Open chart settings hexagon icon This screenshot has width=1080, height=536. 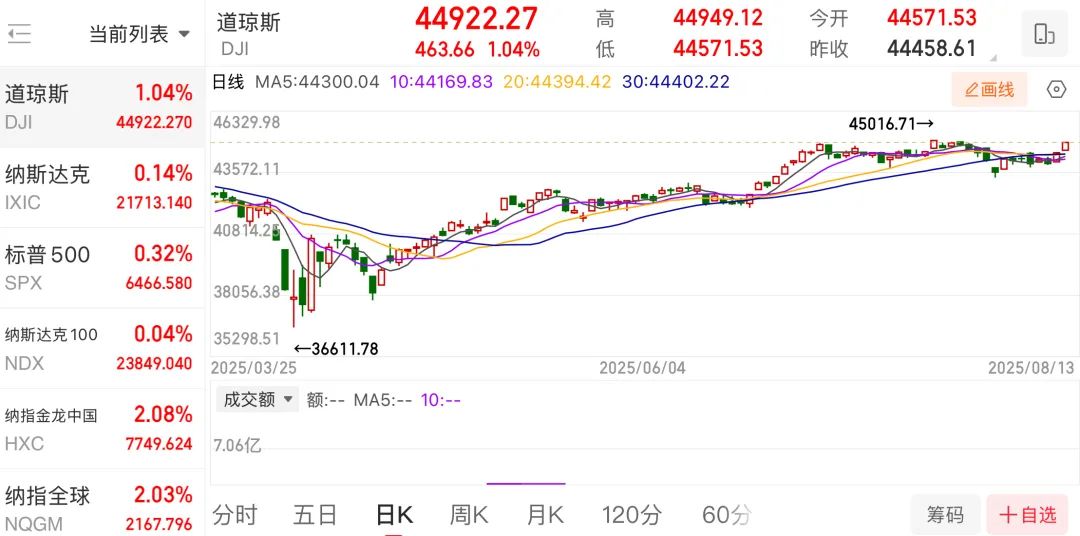click(x=1056, y=90)
